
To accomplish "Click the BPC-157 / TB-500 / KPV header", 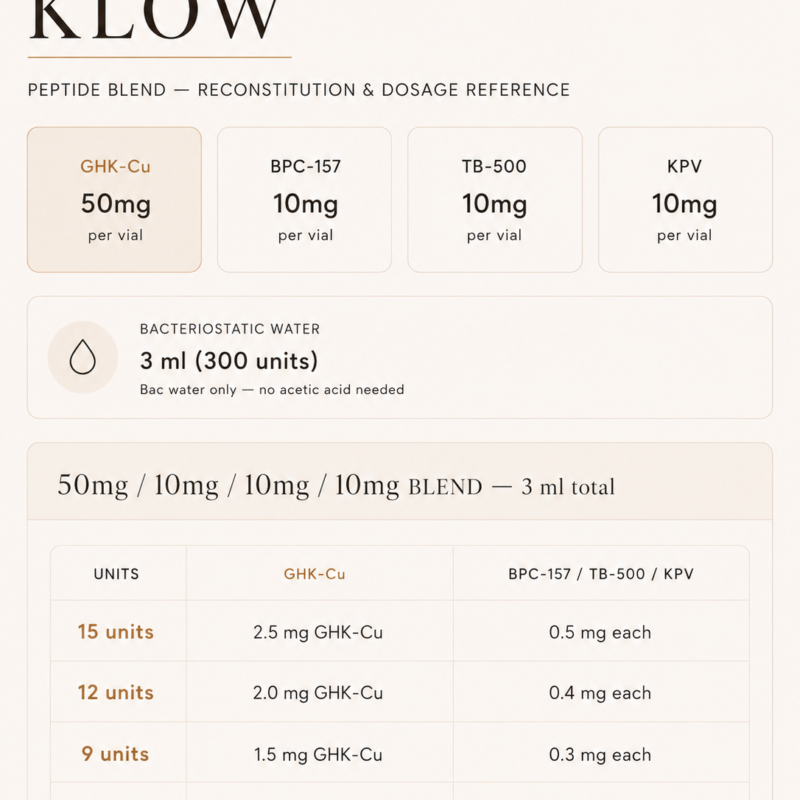I will 601,574.
